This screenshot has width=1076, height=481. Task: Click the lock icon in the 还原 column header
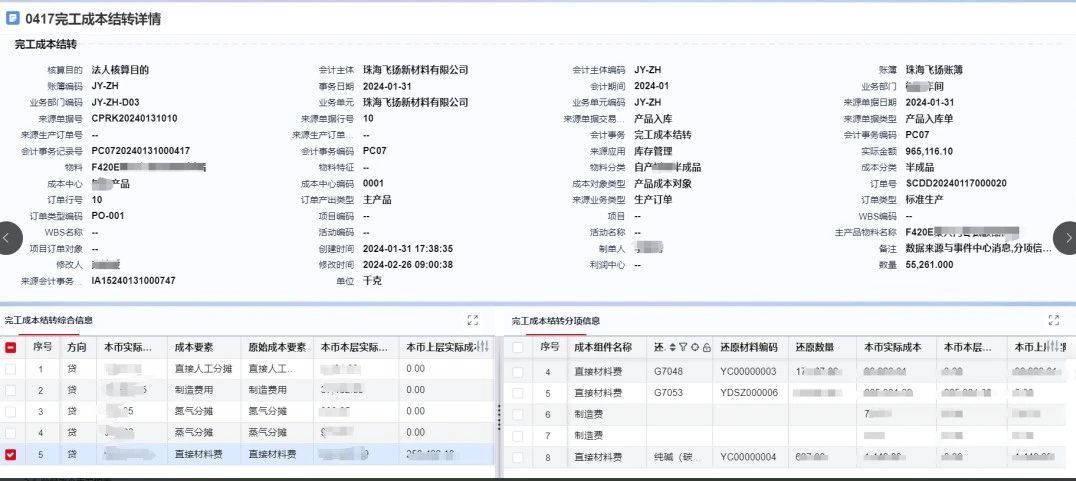click(706, 347)
